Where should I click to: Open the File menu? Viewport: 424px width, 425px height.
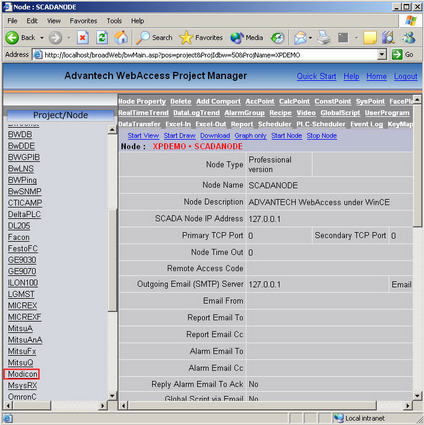tap(12, 21)
